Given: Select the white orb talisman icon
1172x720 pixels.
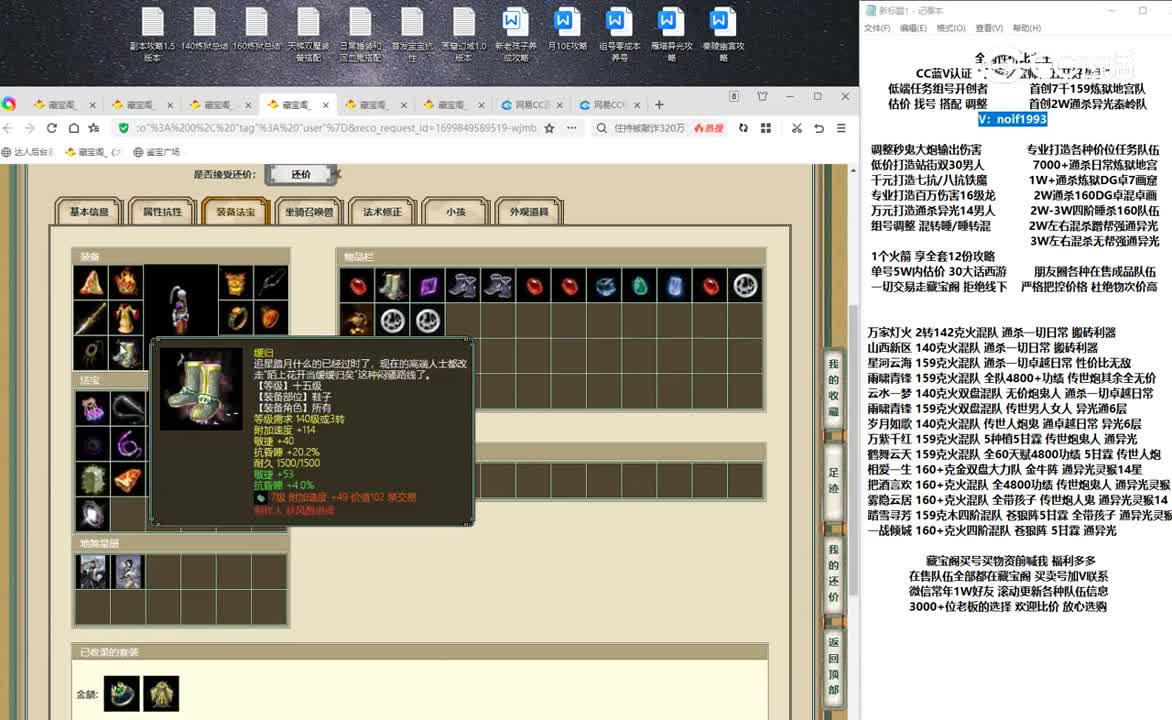Looking at the screenshot, I should (x=93, y=515).
